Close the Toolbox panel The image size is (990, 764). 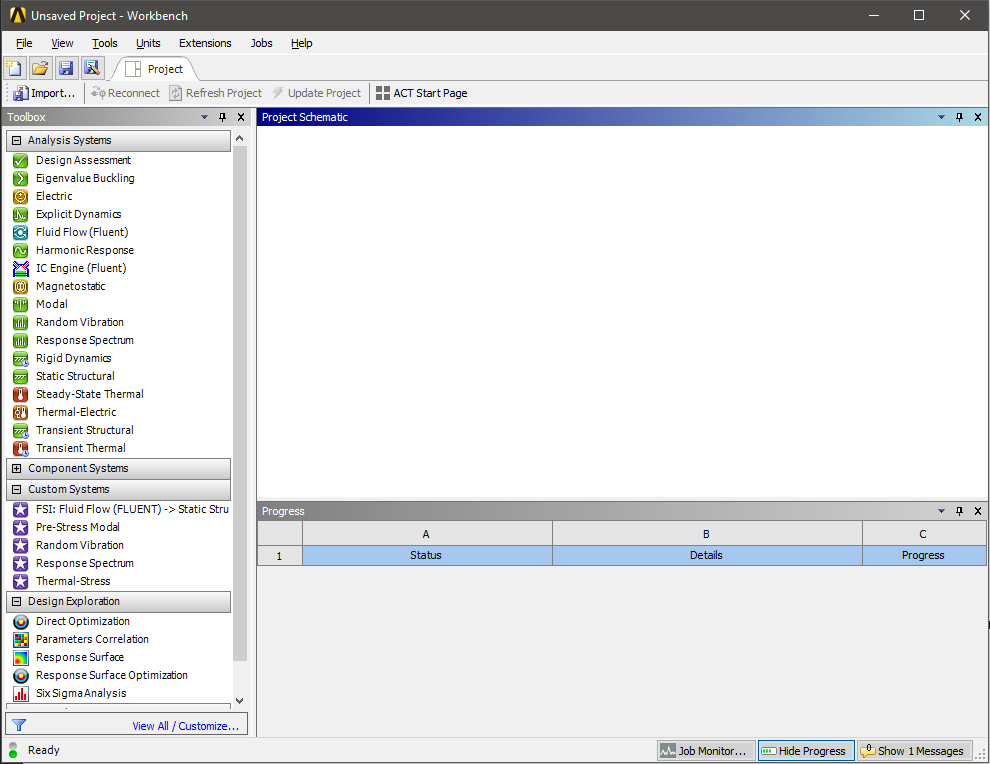[x=241, y=117]
